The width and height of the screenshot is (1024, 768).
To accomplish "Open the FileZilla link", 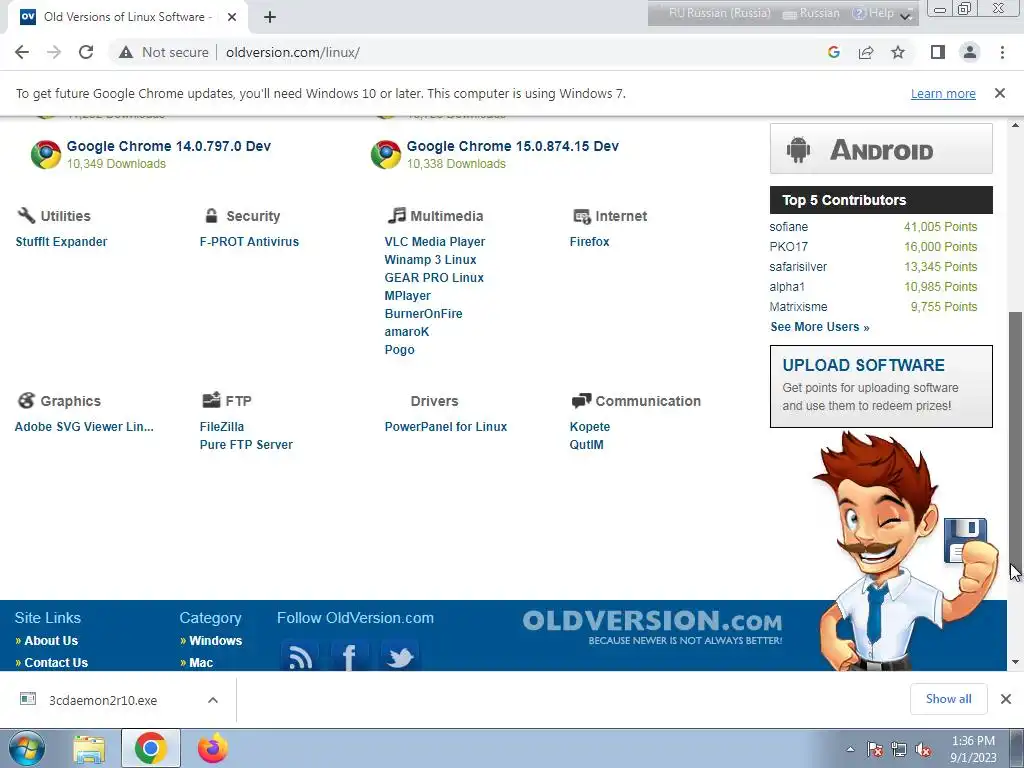I will coord(222,426).
